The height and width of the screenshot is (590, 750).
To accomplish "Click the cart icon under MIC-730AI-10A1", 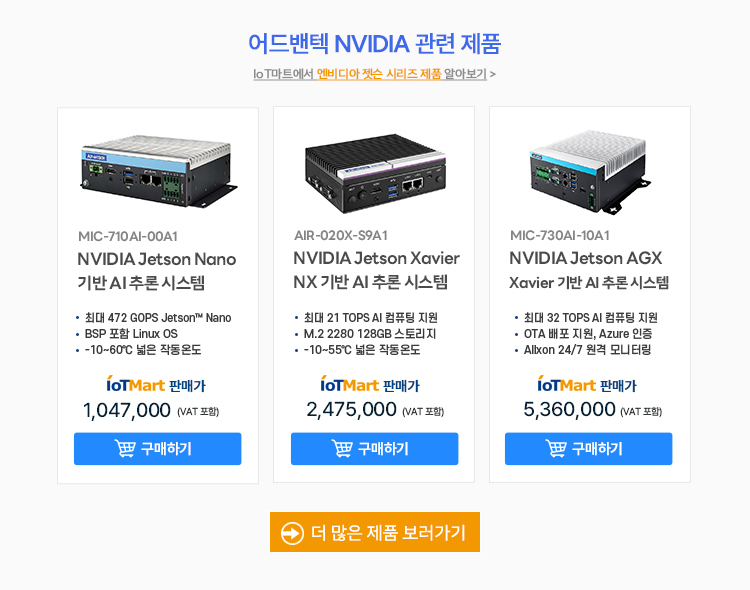I will pyautogui.click(x=556, y=448).
